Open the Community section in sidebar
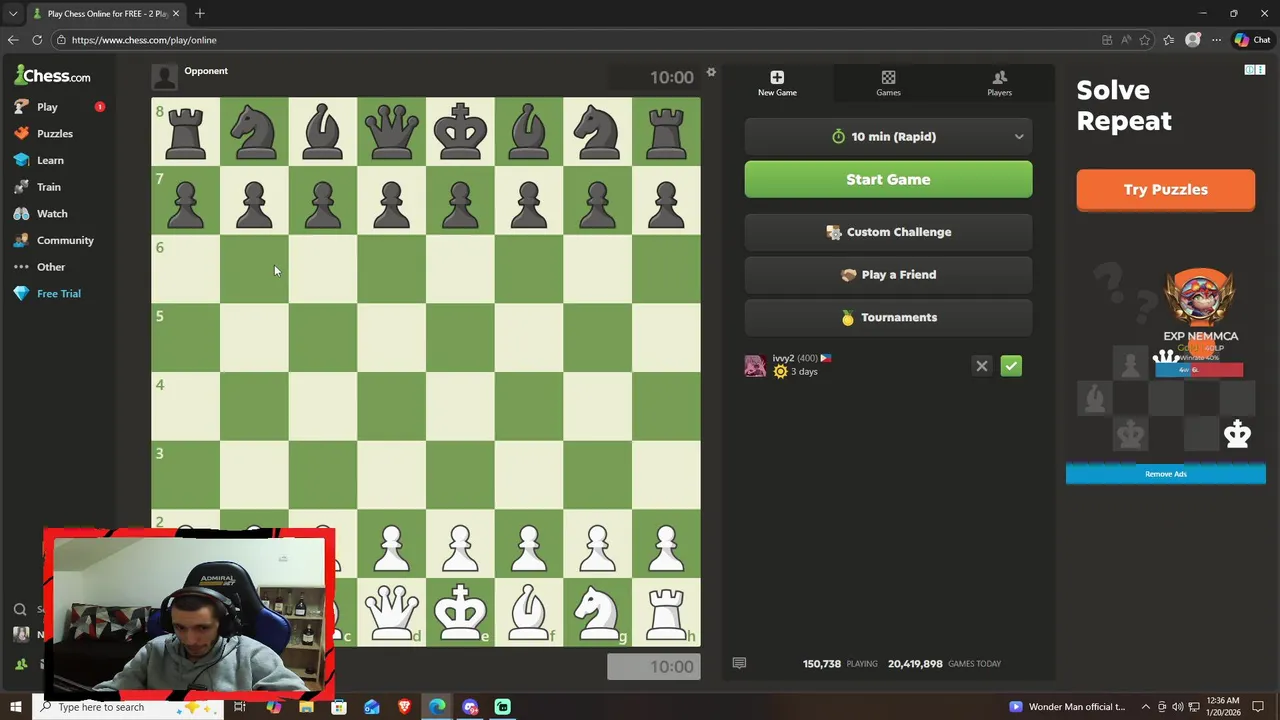This screenshot has height=720, width=1280. (x=53, y=241)
